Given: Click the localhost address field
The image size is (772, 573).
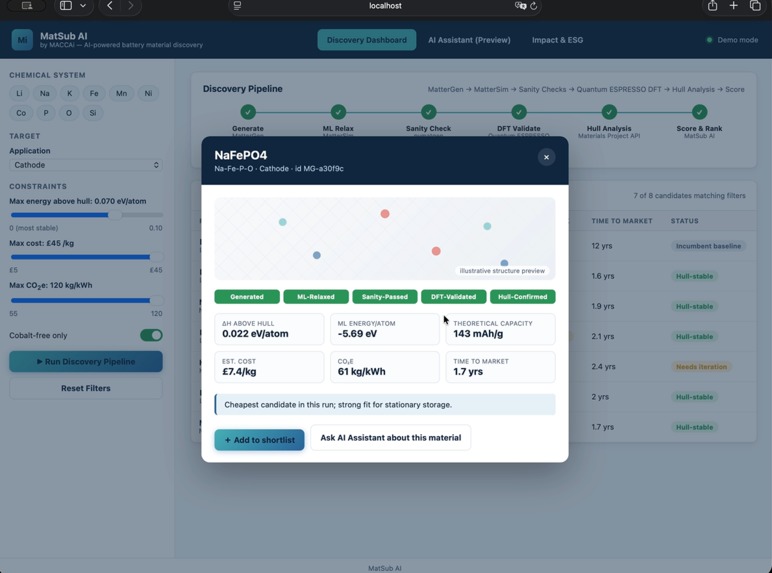Looking at the screenshot, I should pos(385,6).
